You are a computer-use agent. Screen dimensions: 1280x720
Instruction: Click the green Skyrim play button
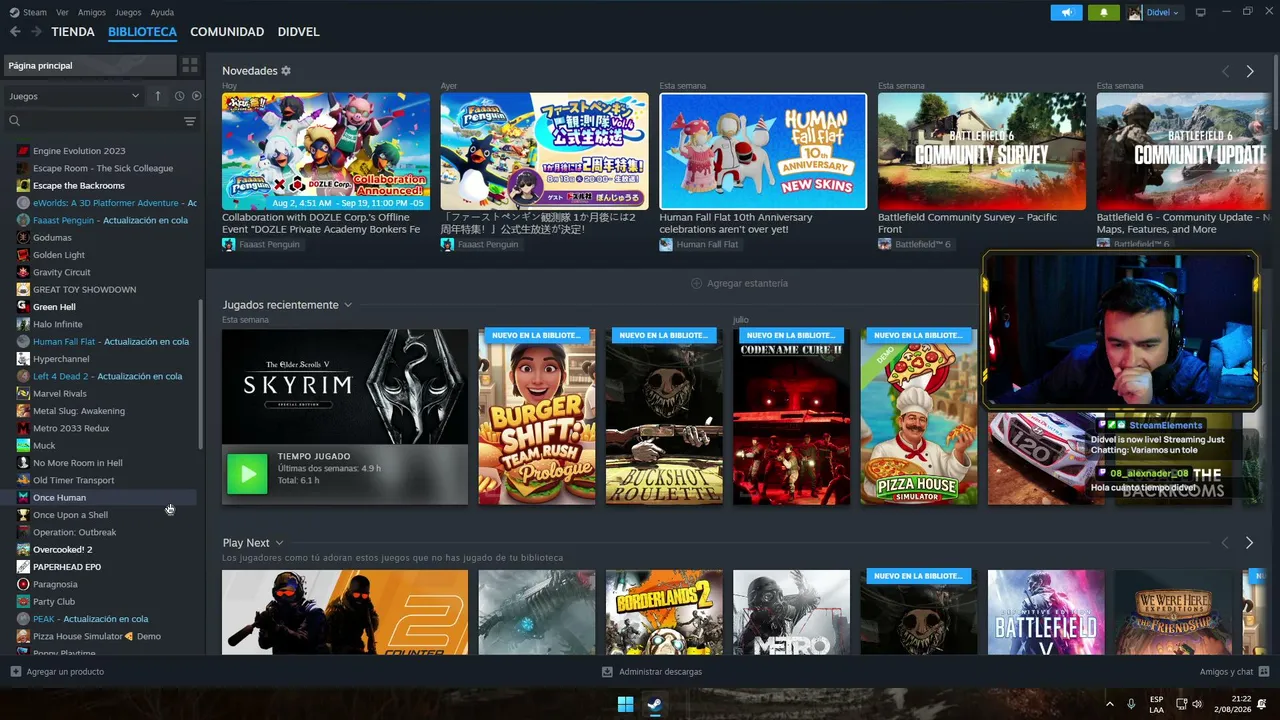pyautogui.click(x=247, y=474)
